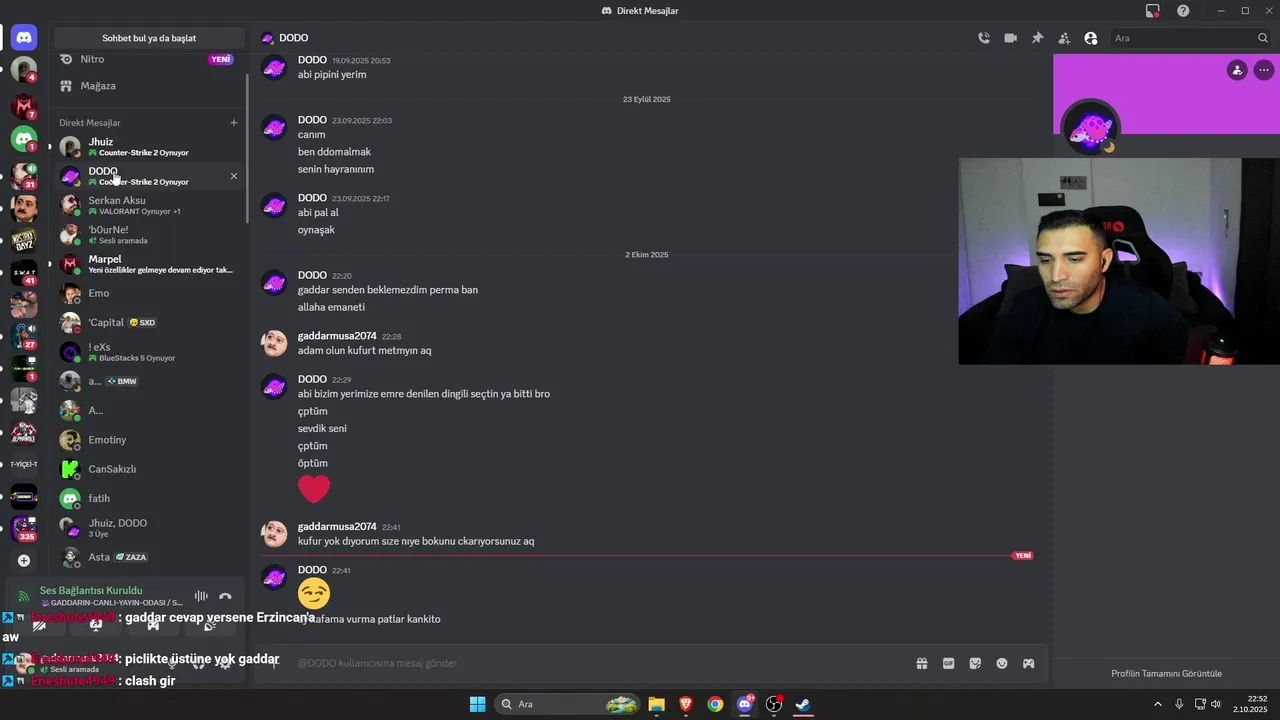Start a video call with DODO
Viewport: 1280px width, 720px height.
[x=1010, y=38]
